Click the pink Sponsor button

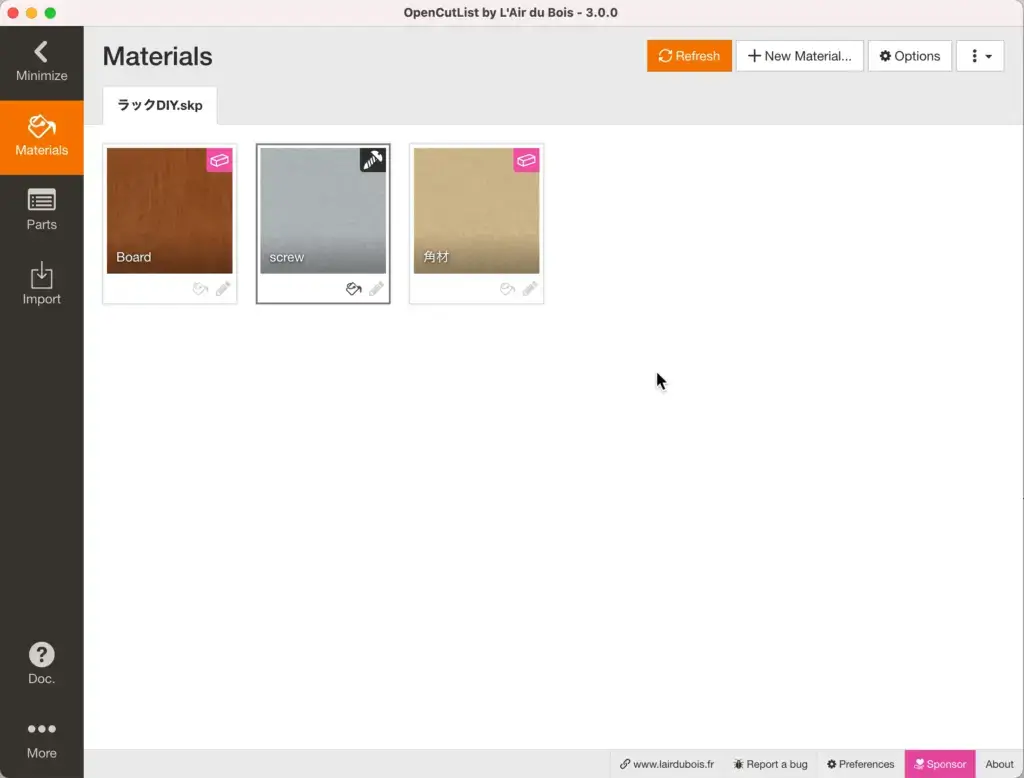tap(940, 764)
